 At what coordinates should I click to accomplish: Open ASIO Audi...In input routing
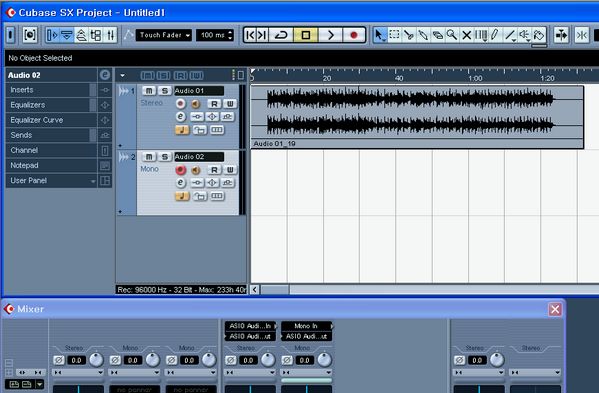tap(250, 326)
